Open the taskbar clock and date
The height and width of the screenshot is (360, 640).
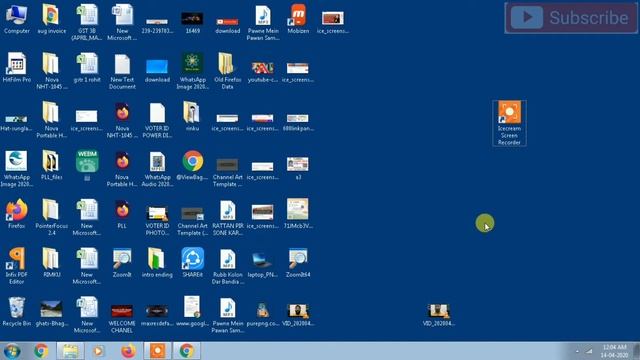(614, 351)
